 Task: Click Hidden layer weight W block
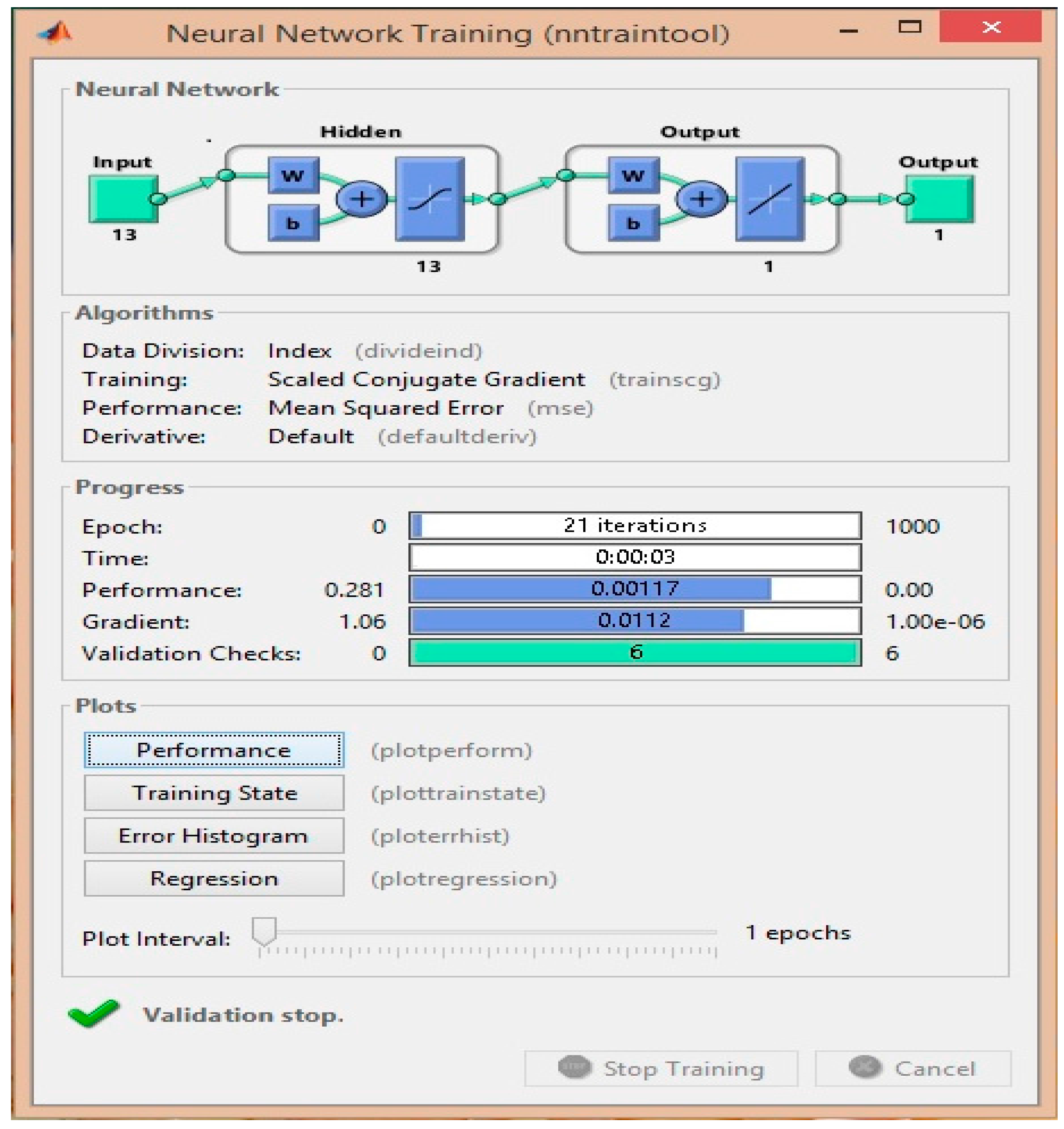[x=293, y=176]
